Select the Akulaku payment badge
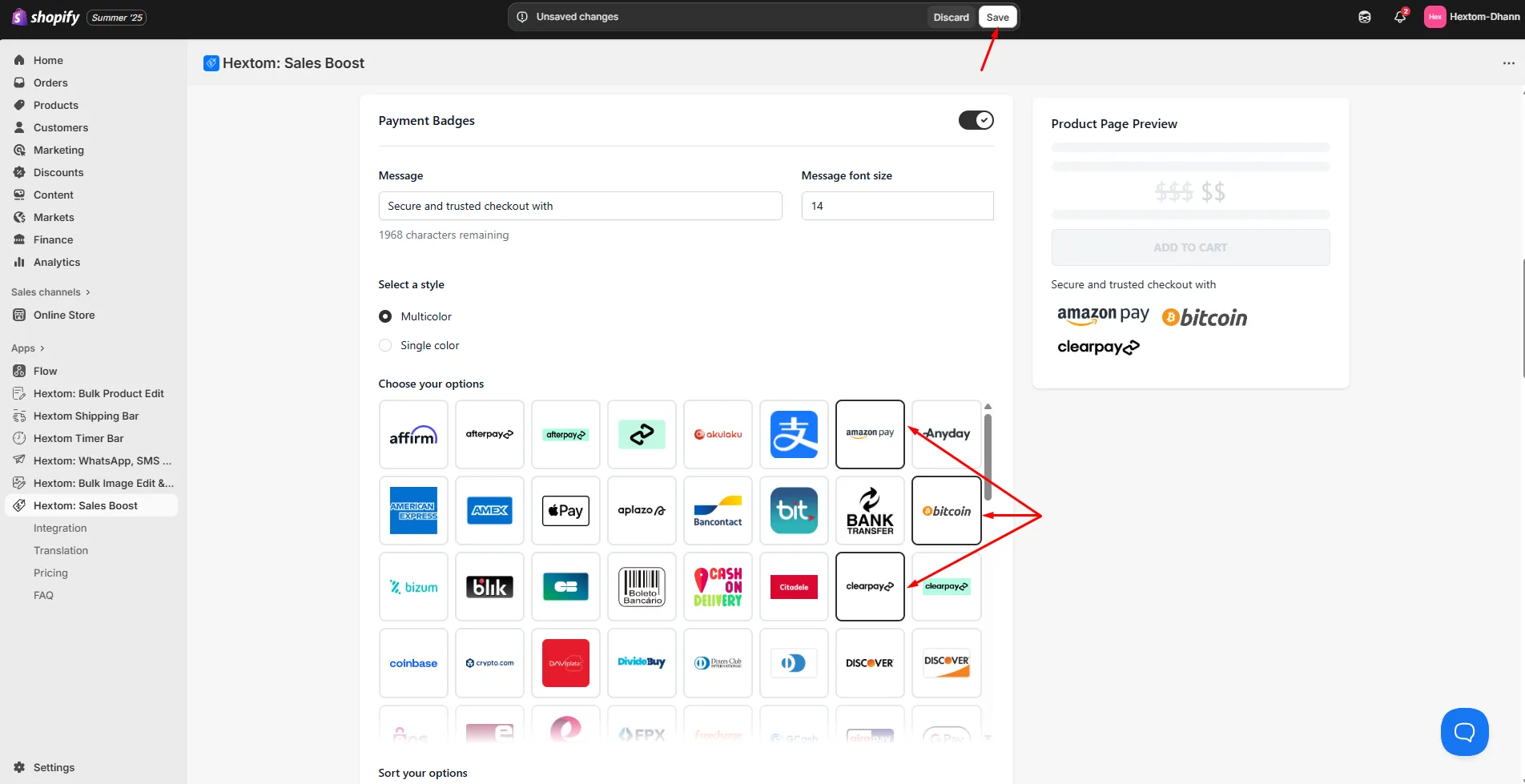 click(718, 434)
